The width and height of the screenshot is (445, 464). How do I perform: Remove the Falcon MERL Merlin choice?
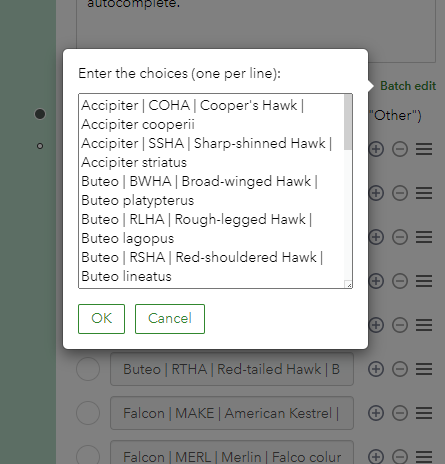pos(400,457)
